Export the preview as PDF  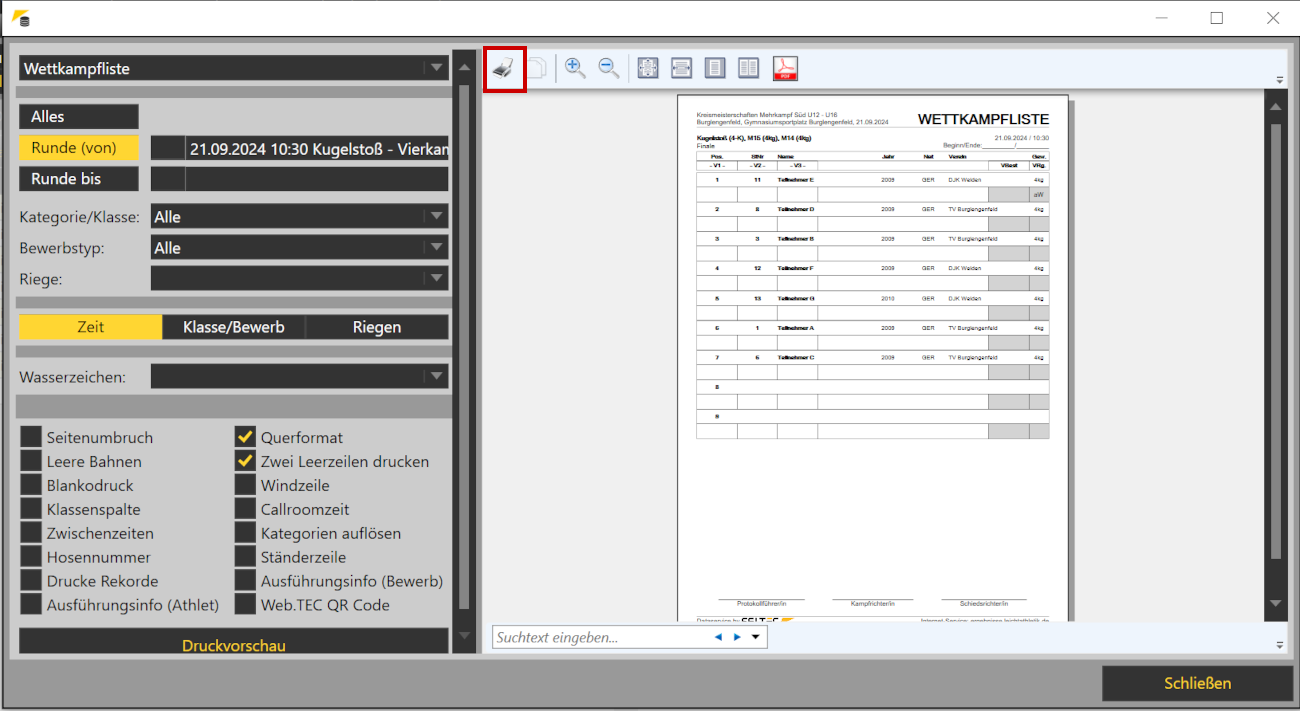[x=785, y=68]
